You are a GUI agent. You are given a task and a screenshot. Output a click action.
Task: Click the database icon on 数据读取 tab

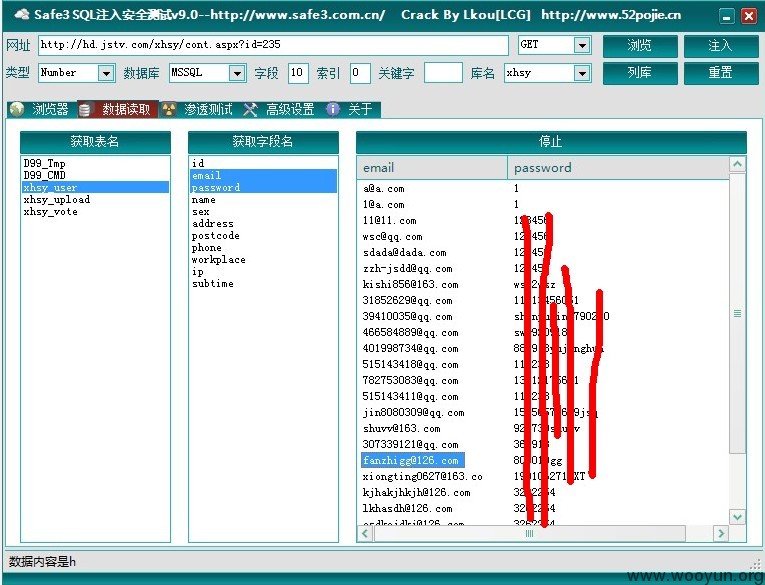[85, 110]
